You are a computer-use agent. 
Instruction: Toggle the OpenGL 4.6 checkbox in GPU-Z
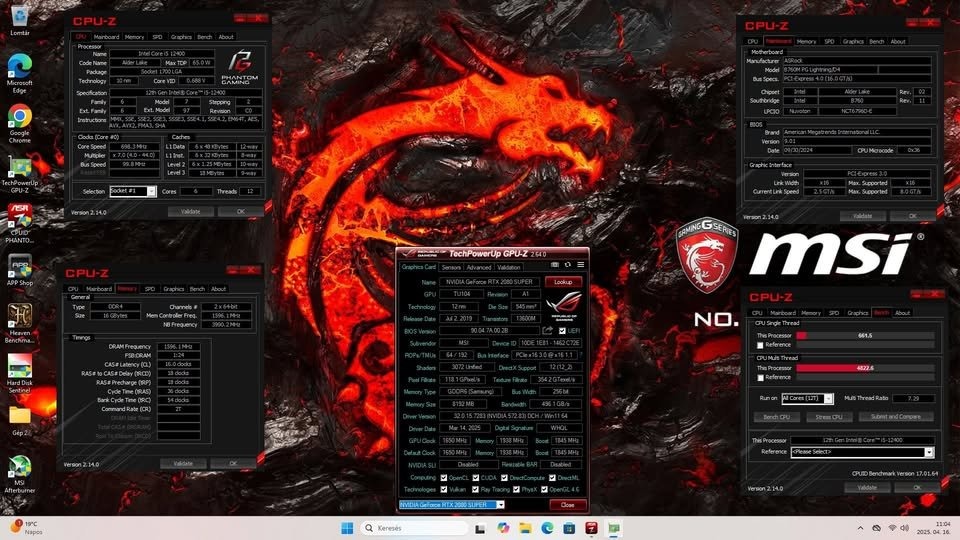point(544,489)
